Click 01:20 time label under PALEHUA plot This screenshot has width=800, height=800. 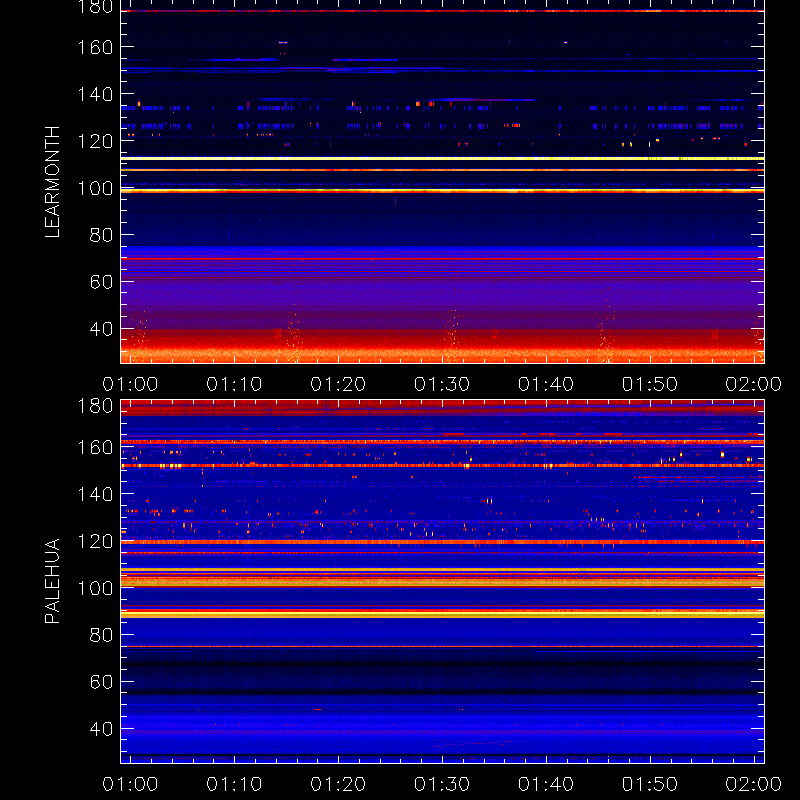(x=338, y=784)
